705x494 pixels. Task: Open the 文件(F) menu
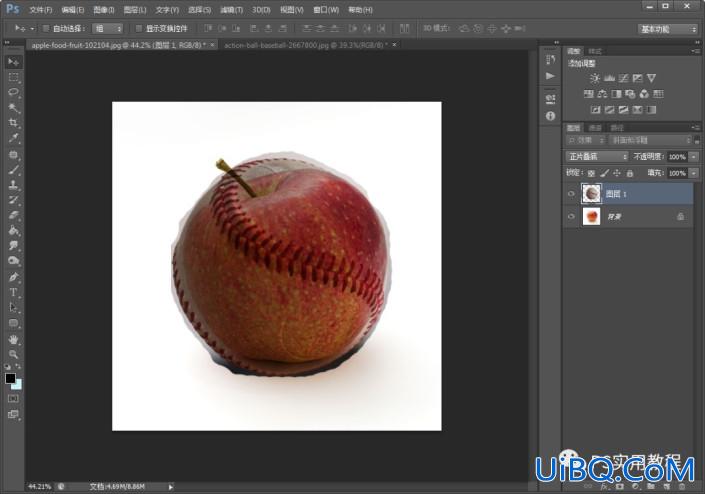pos(41,9)
